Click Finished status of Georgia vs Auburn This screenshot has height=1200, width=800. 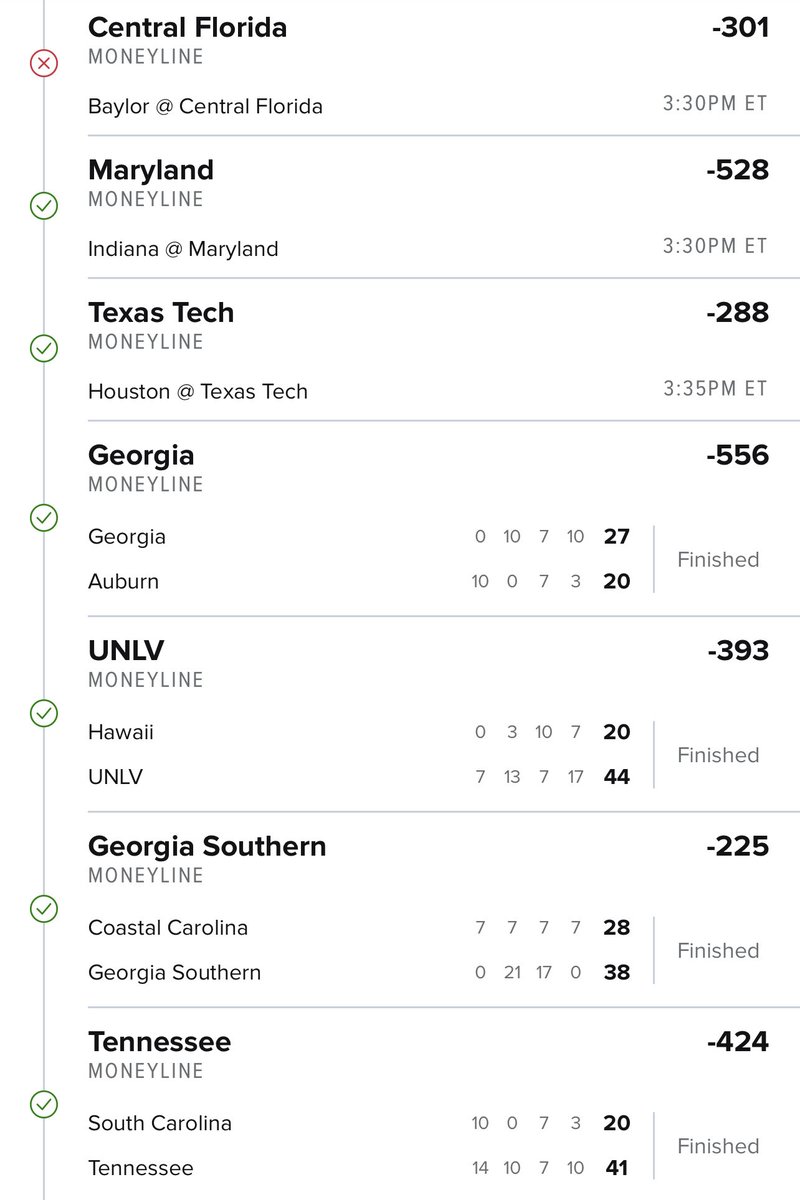click(718, 559)
